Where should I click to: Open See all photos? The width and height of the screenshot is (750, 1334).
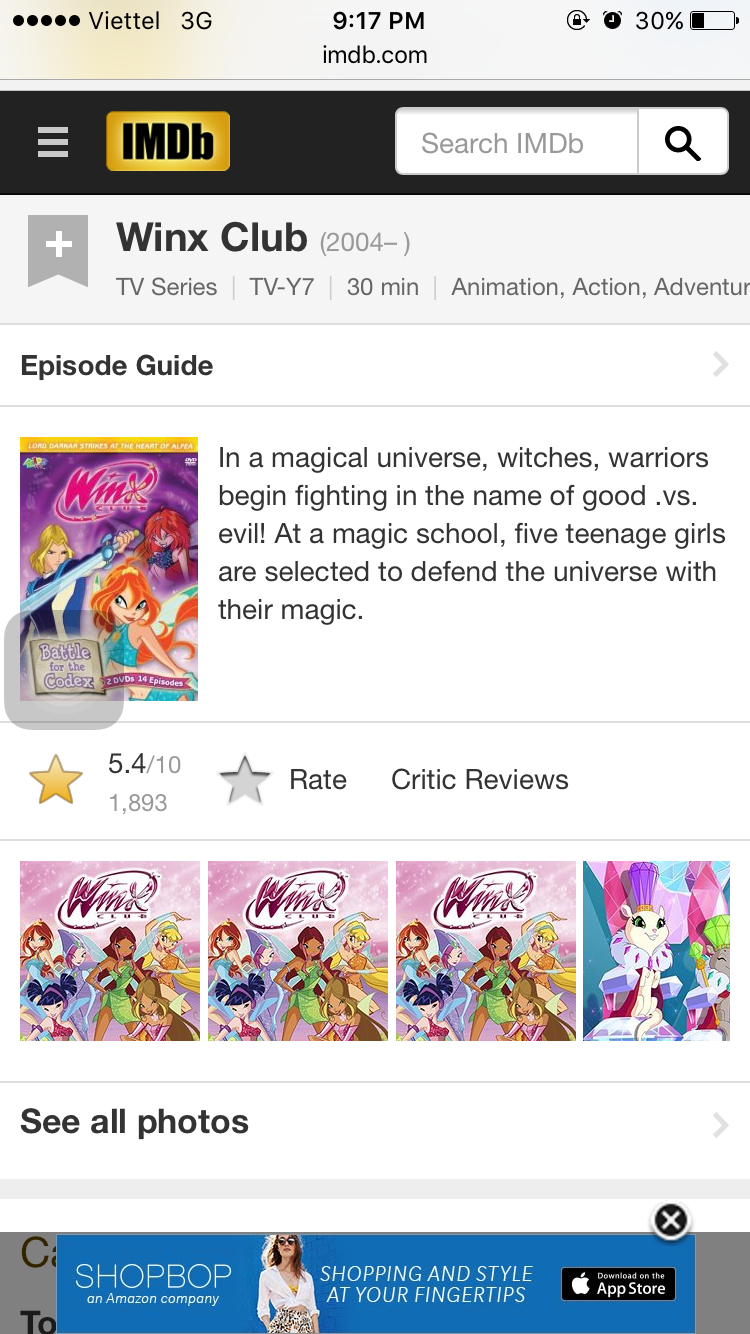375,1123
